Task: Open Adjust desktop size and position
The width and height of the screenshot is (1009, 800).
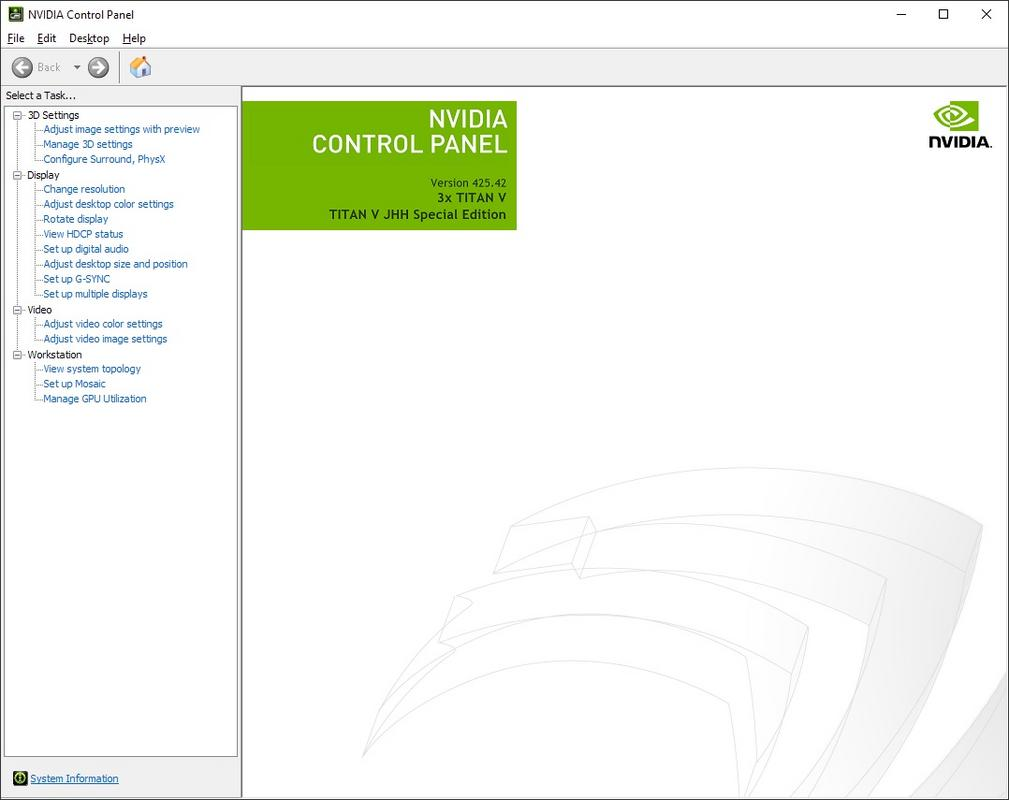Action: tap(115, 264)
